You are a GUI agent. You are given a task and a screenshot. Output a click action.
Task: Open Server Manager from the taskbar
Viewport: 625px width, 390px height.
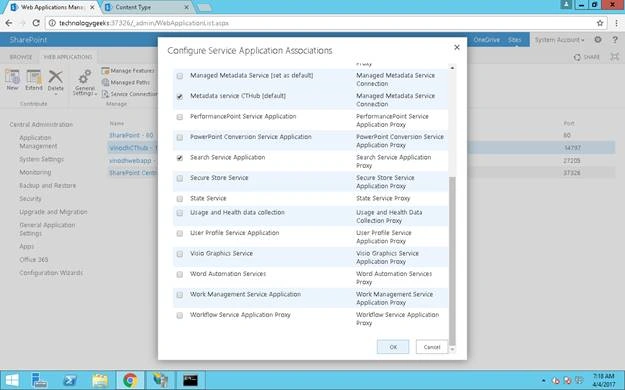[x=39, y=380]
